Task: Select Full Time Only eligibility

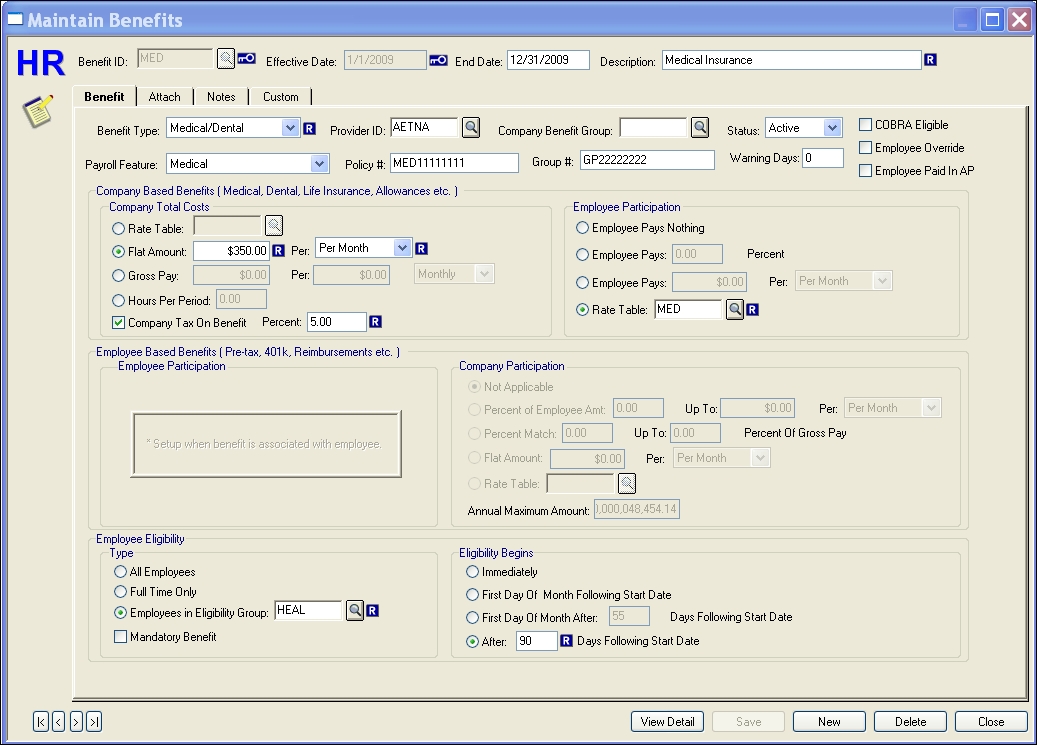Action: pos(120,592)
